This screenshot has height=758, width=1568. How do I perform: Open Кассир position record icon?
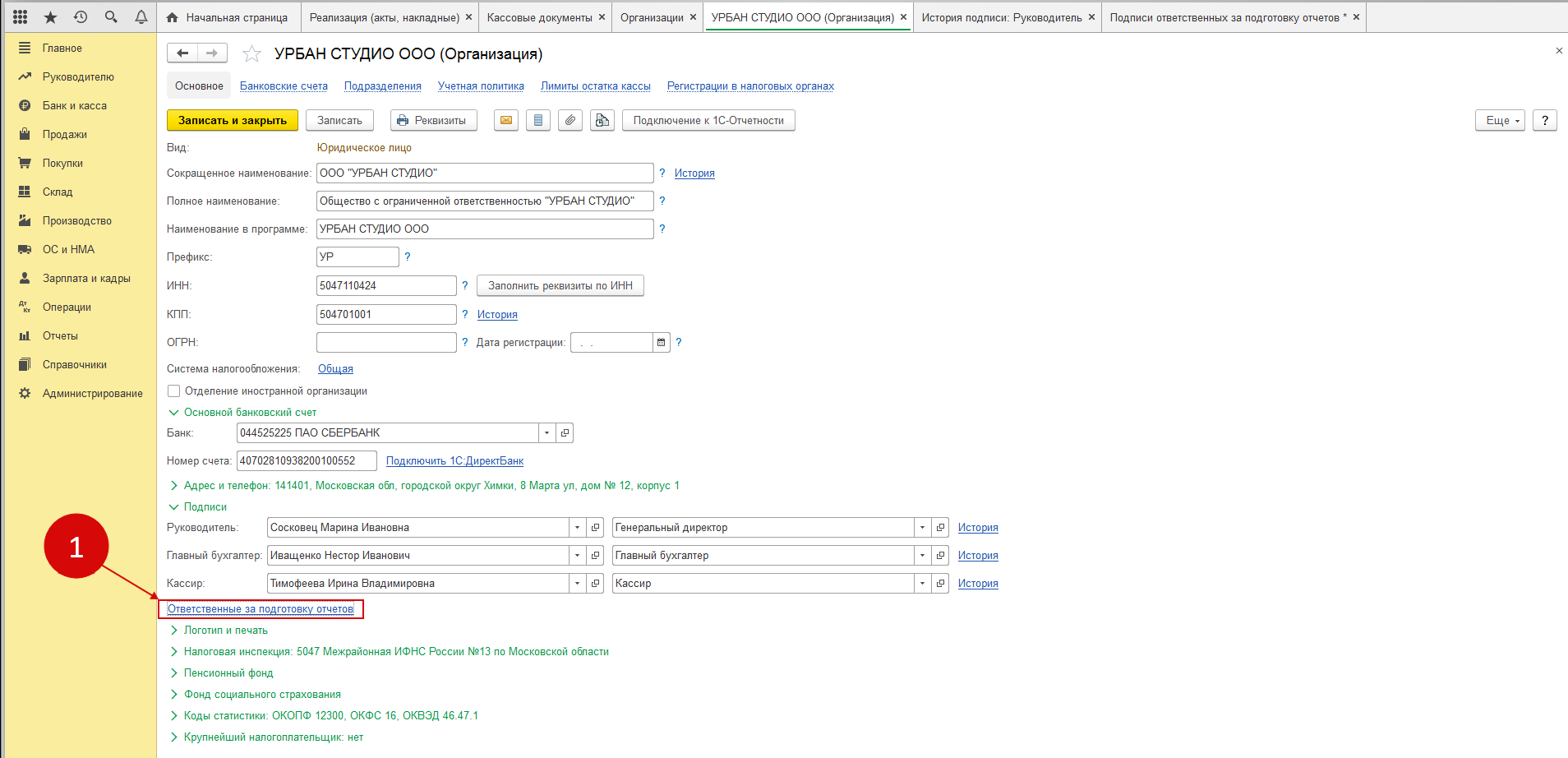coord(941,584)
